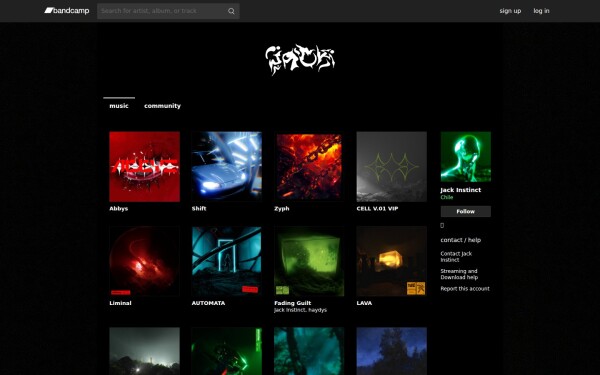Open Contact Jack Instinct link
Screen dimensions: 600x375
(x=456, y=256)
